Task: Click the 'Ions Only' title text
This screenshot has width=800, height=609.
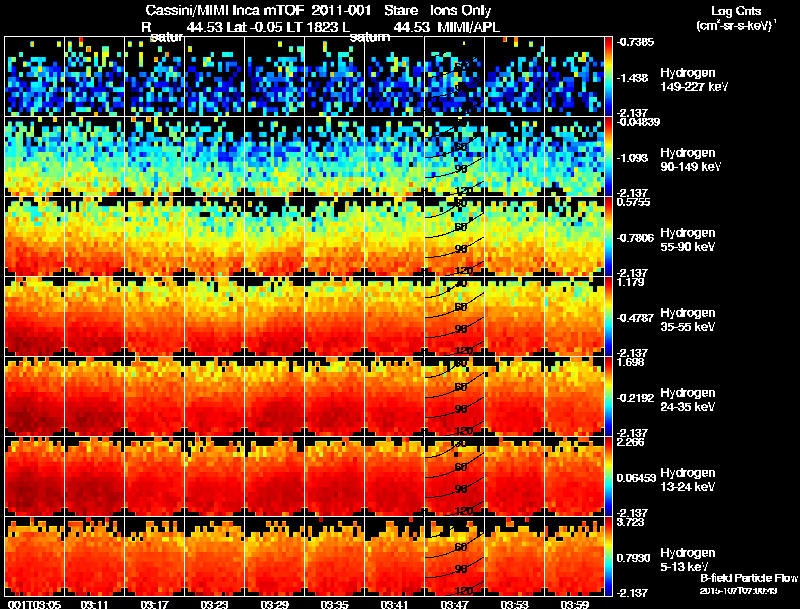Action: pyautogui.click(x=460, y=10)
